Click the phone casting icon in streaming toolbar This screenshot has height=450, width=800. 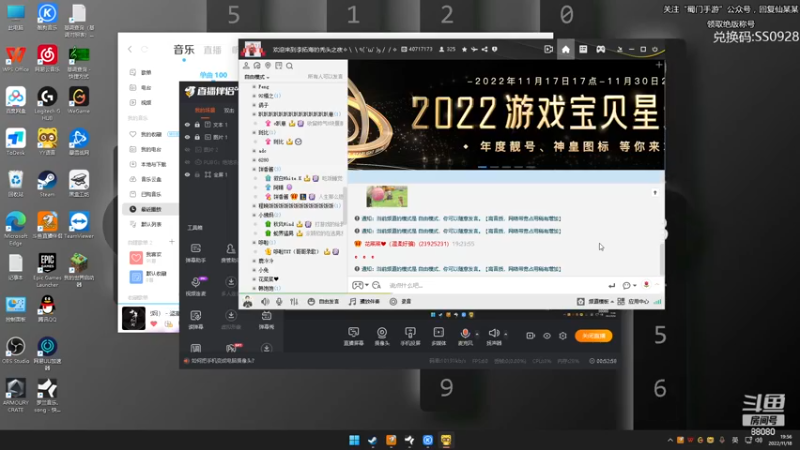(x=410, y=337)
